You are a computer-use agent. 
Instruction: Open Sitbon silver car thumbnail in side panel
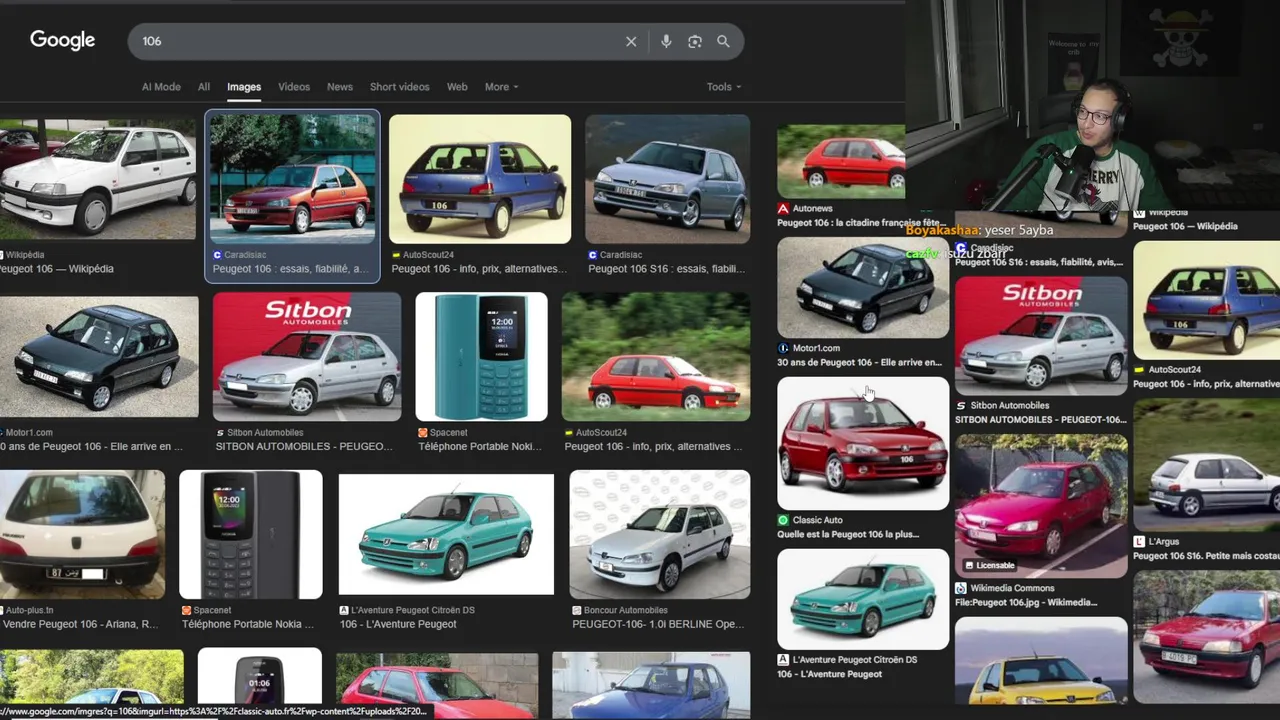(1041, 335)
